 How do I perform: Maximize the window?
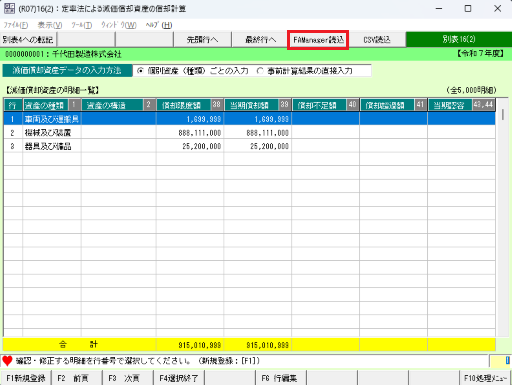(x=468, y=8)
